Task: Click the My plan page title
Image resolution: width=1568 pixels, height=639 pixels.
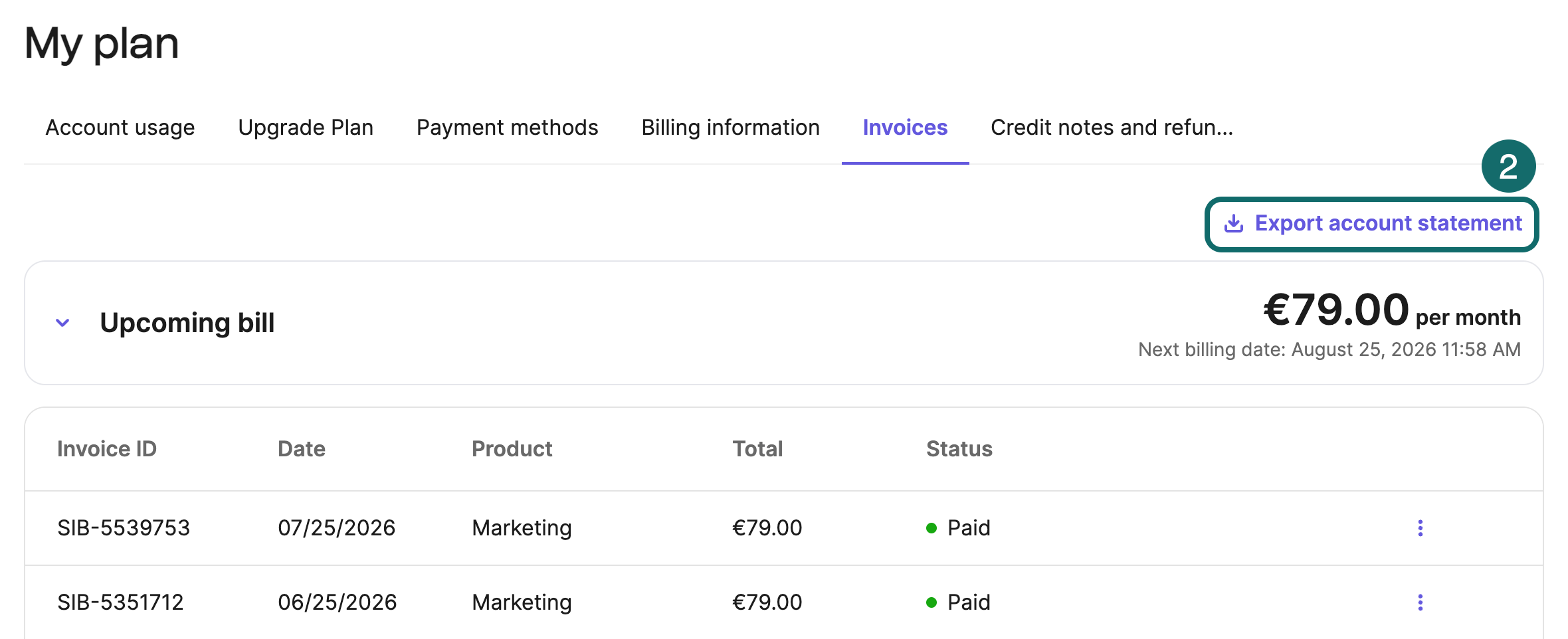Action: 102,44
